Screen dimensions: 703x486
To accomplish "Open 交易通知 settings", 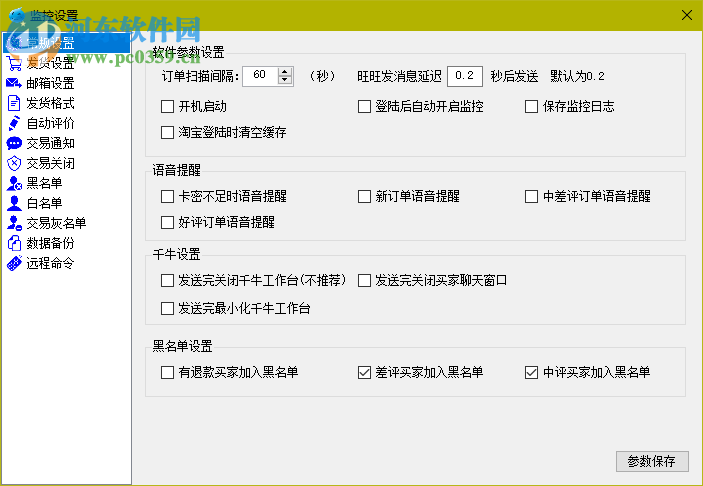I will (50, 143).
